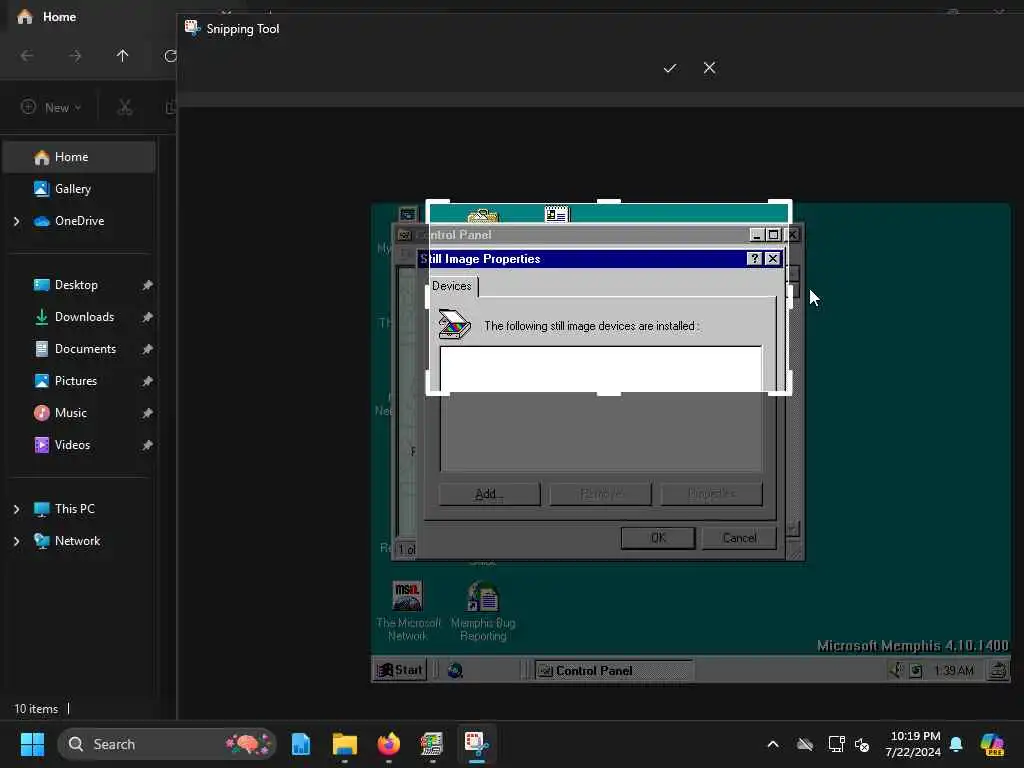Expand the Network tree node
This screenshot has width=1024, height=768.
16,541
